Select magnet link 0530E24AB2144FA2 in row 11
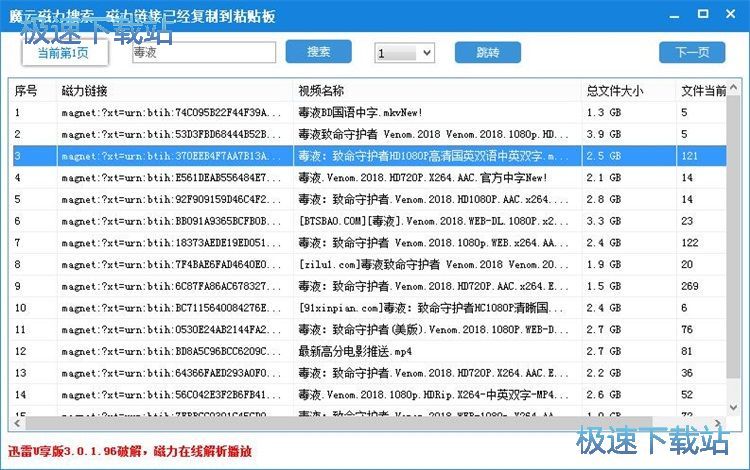750x470 pixels. tap(171, 329)
